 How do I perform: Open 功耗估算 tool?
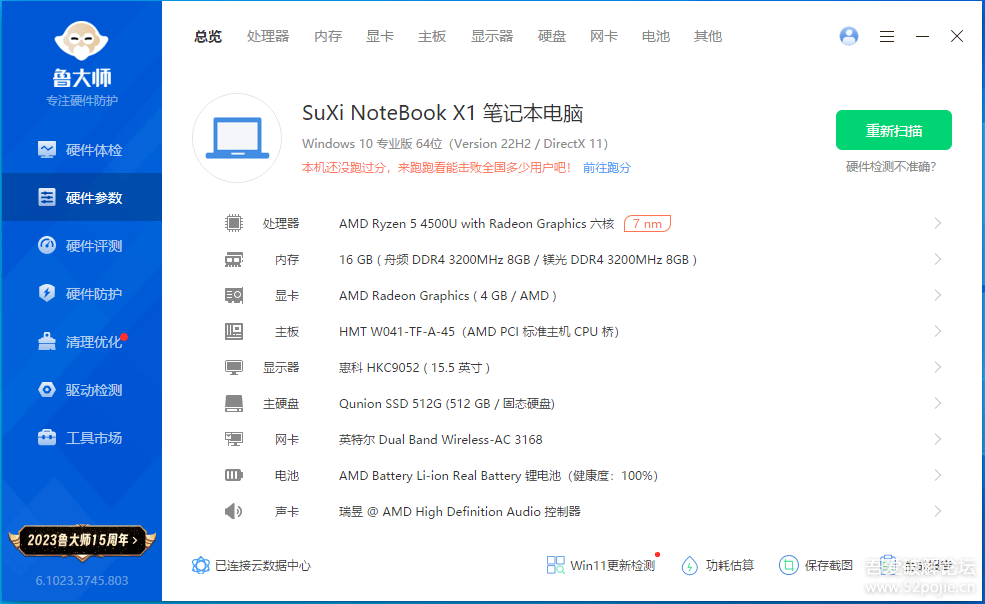pyautogui.click(x=718, y=565)
